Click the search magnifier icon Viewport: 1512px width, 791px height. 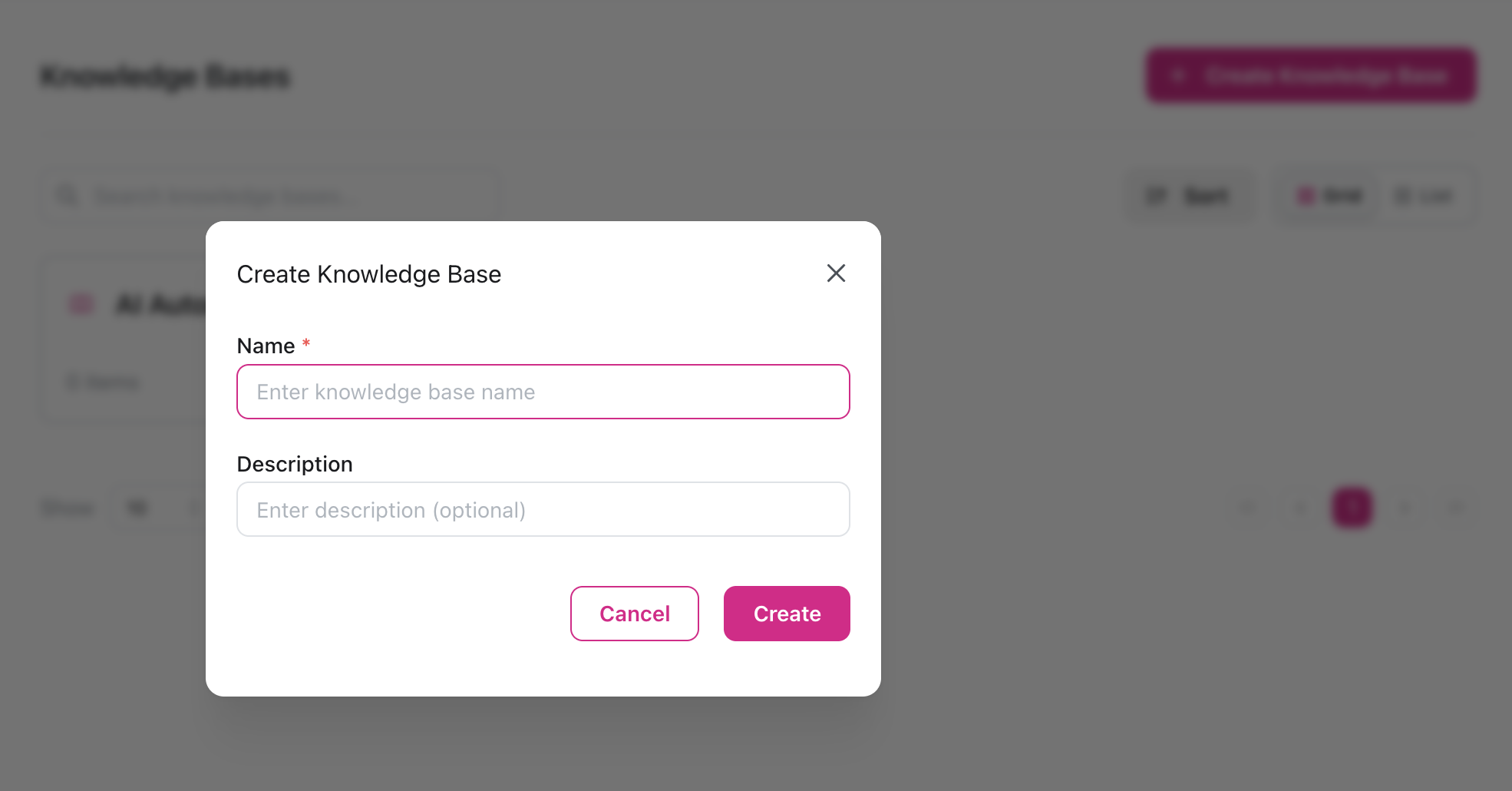pyautogui.click(x=67, y=196)
